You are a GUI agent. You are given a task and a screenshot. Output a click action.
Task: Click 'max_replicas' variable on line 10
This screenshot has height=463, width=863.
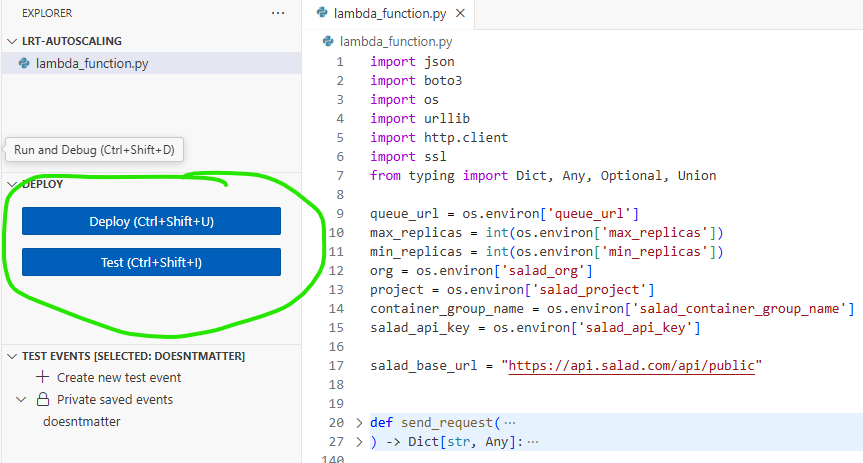[x=416, y=233]
